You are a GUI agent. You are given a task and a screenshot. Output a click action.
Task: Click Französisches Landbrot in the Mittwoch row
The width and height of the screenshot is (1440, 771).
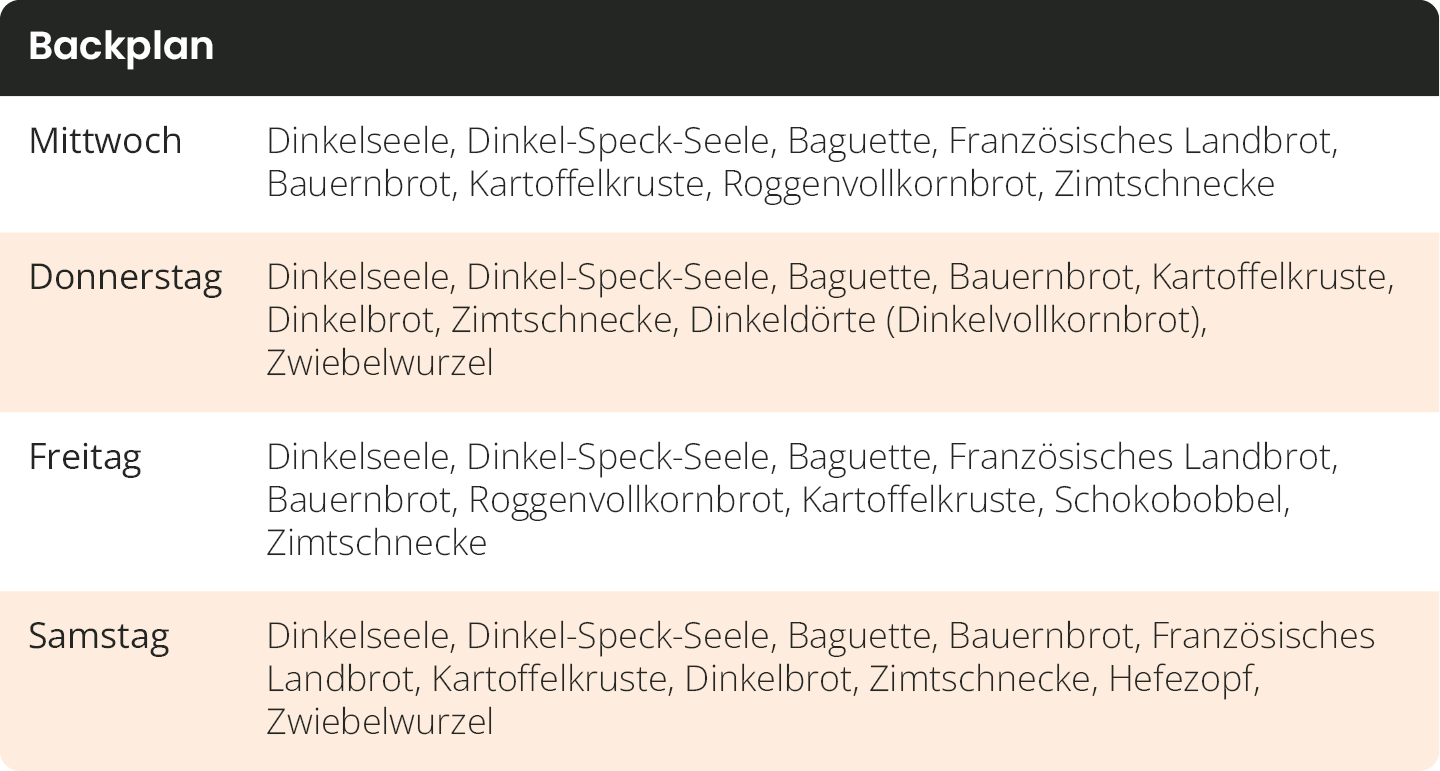pos(1141,141)
